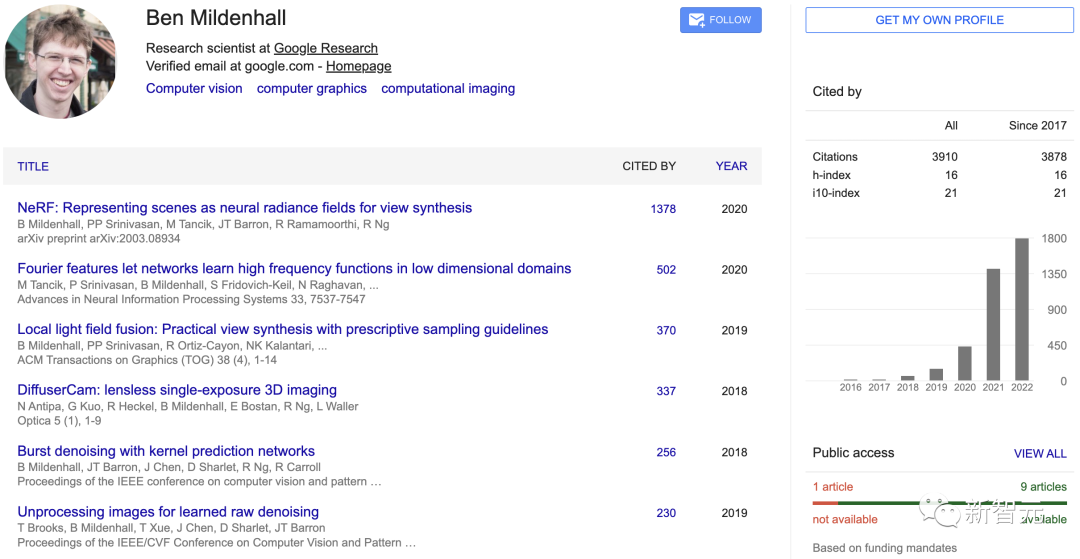Sort publications by Title column header

click(33, 166)
